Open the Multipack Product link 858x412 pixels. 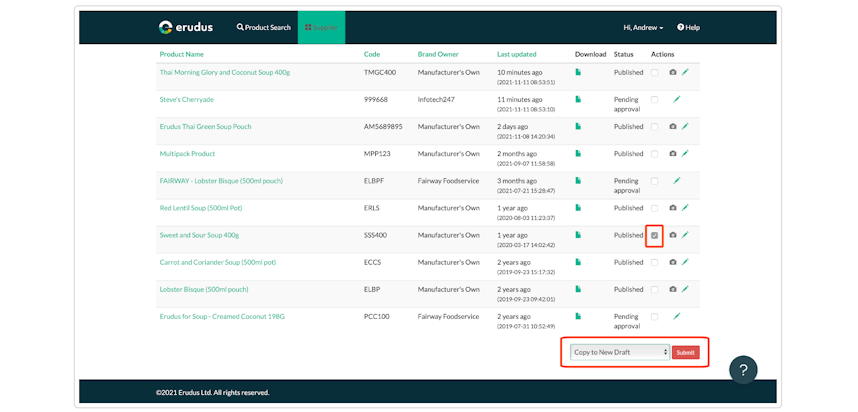[187, 154]
